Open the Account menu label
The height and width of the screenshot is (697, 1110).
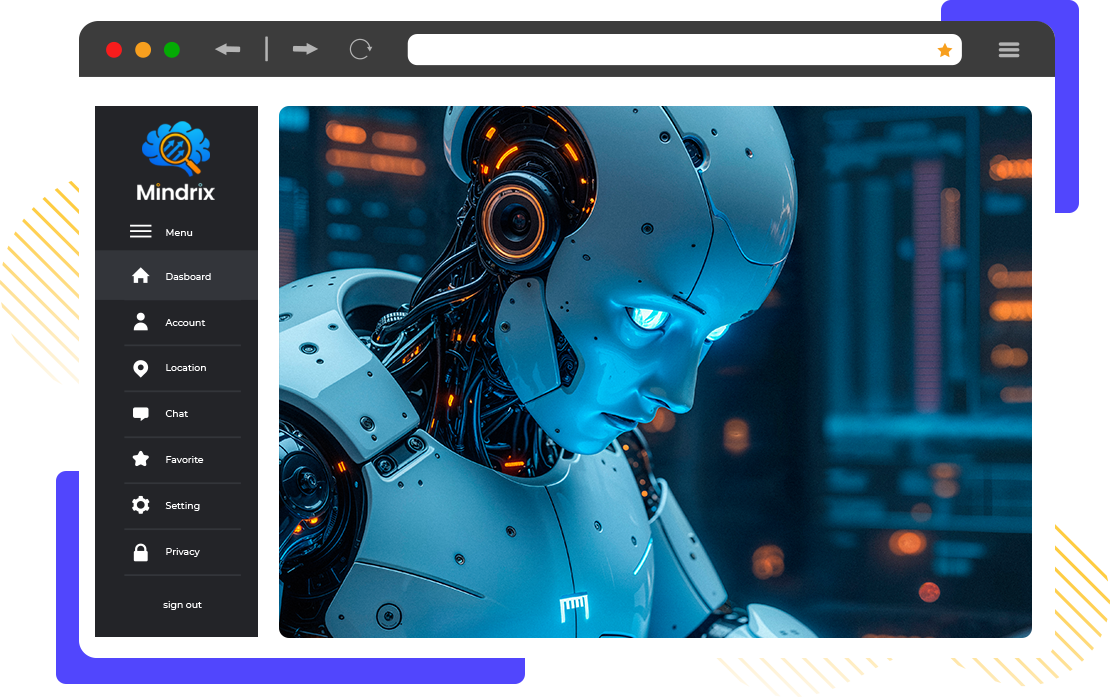pos(185,323)
